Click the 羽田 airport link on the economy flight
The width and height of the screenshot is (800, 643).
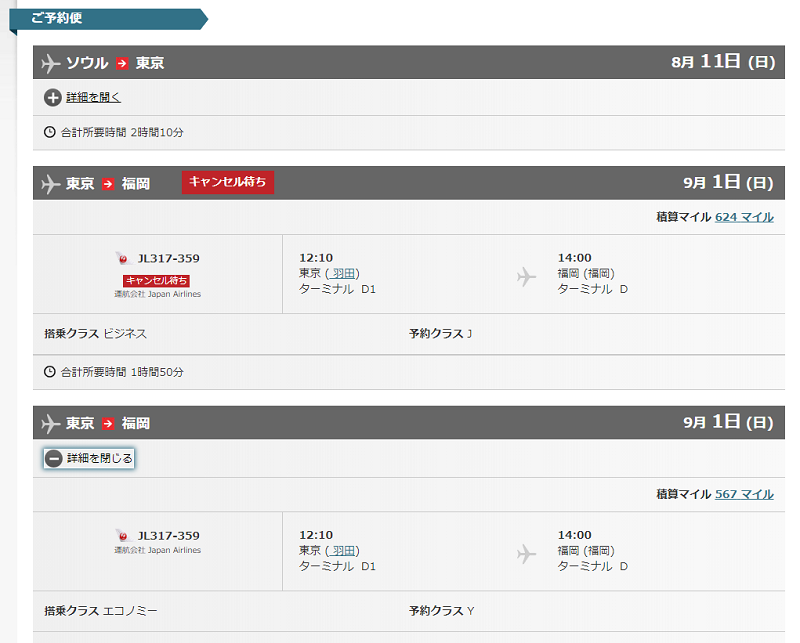(x=343, y=551)
